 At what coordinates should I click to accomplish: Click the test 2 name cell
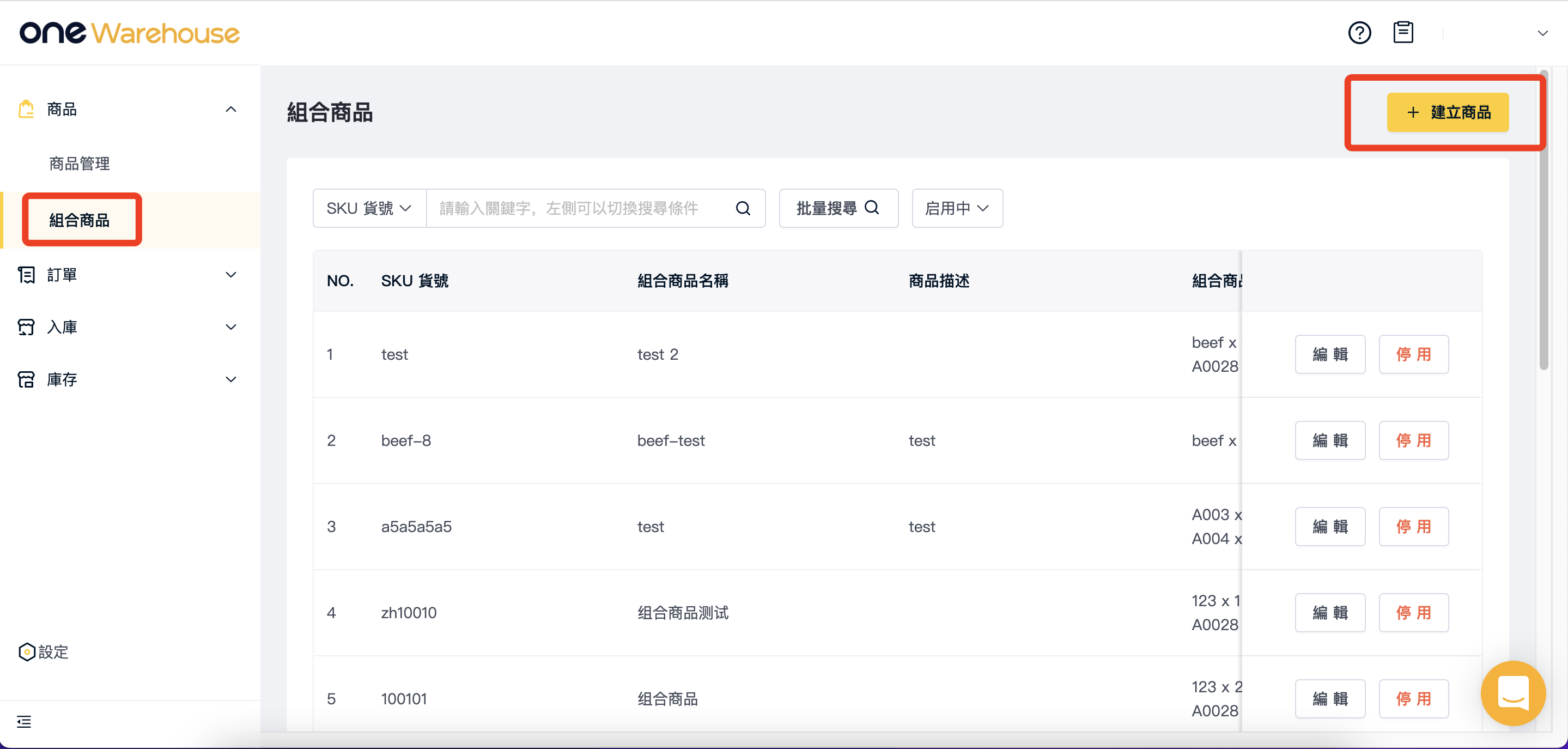click(658, 354)
